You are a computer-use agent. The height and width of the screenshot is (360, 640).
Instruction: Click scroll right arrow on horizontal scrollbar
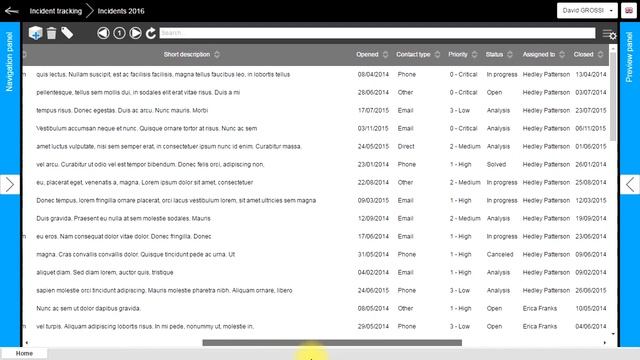[605, 343]
